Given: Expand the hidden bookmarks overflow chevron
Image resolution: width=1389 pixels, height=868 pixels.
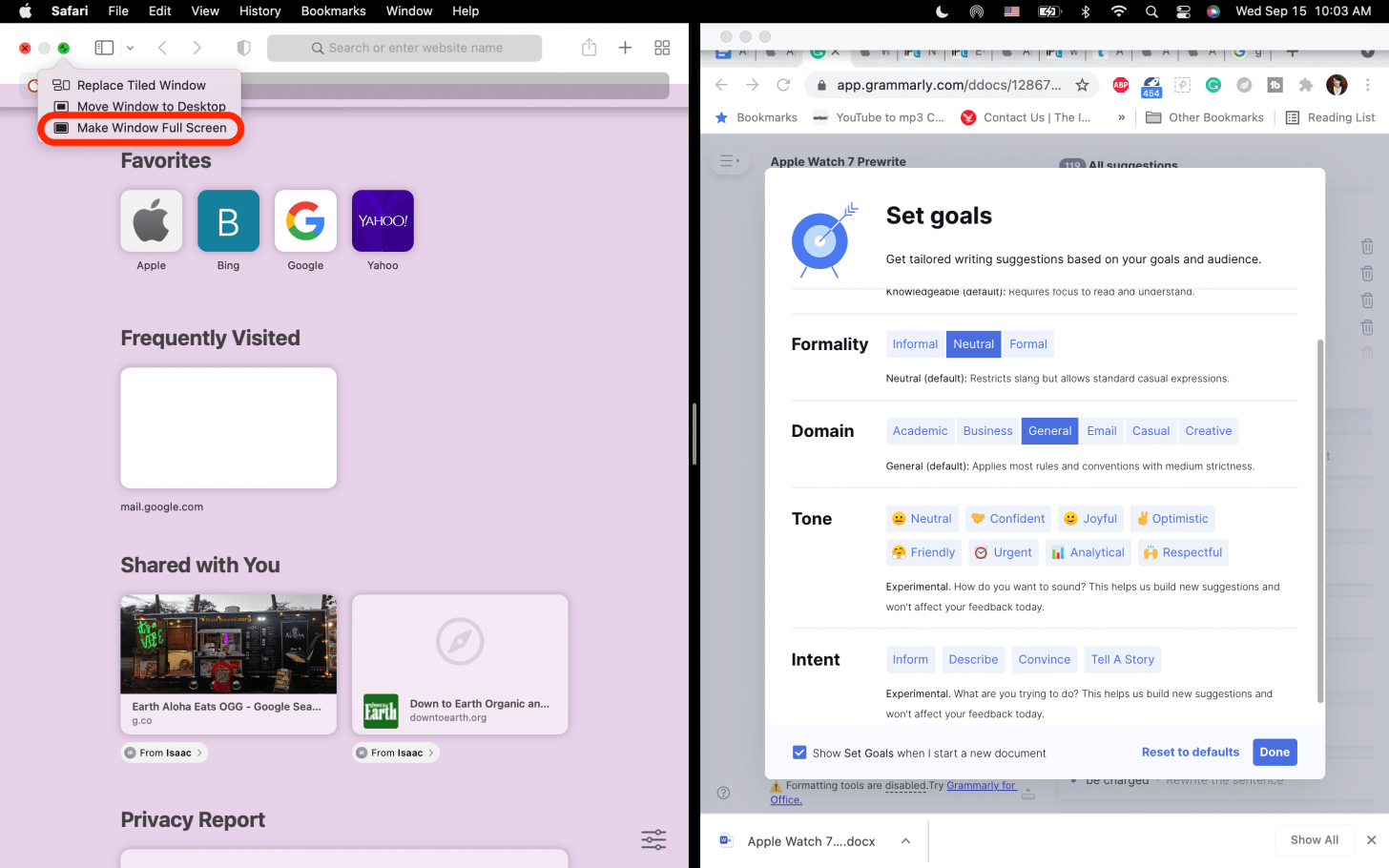Looking at the screenshot, I should 1121,117.
